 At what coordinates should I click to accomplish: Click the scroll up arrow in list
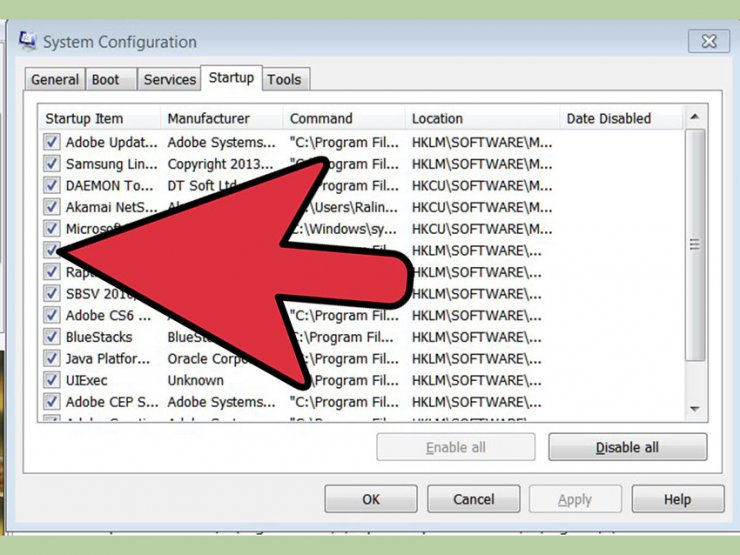click(695, 117)
